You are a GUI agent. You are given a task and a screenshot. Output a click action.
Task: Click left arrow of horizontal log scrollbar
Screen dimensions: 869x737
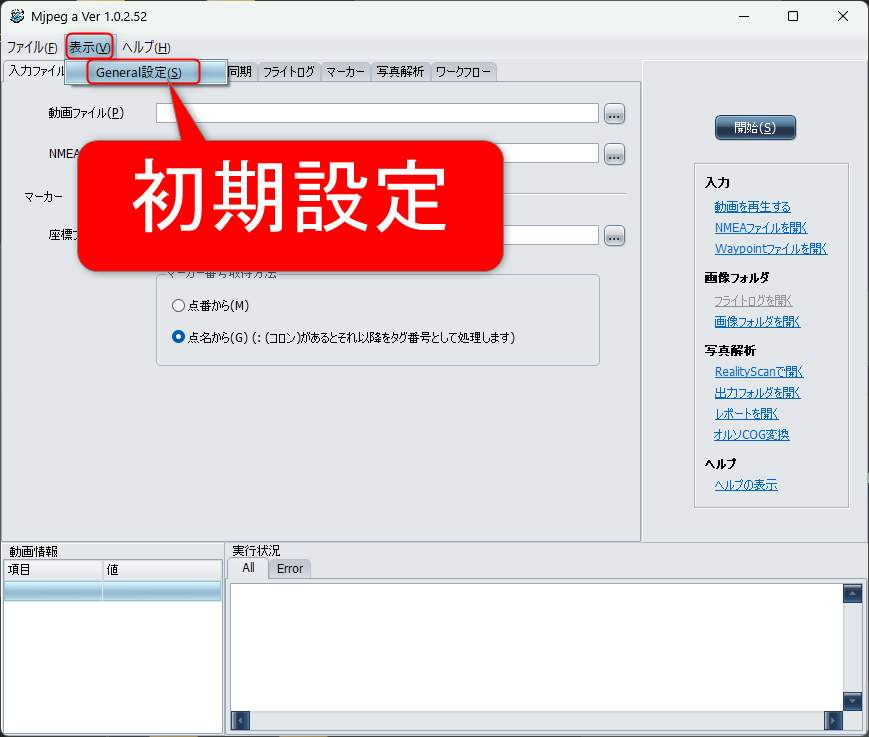240,720
